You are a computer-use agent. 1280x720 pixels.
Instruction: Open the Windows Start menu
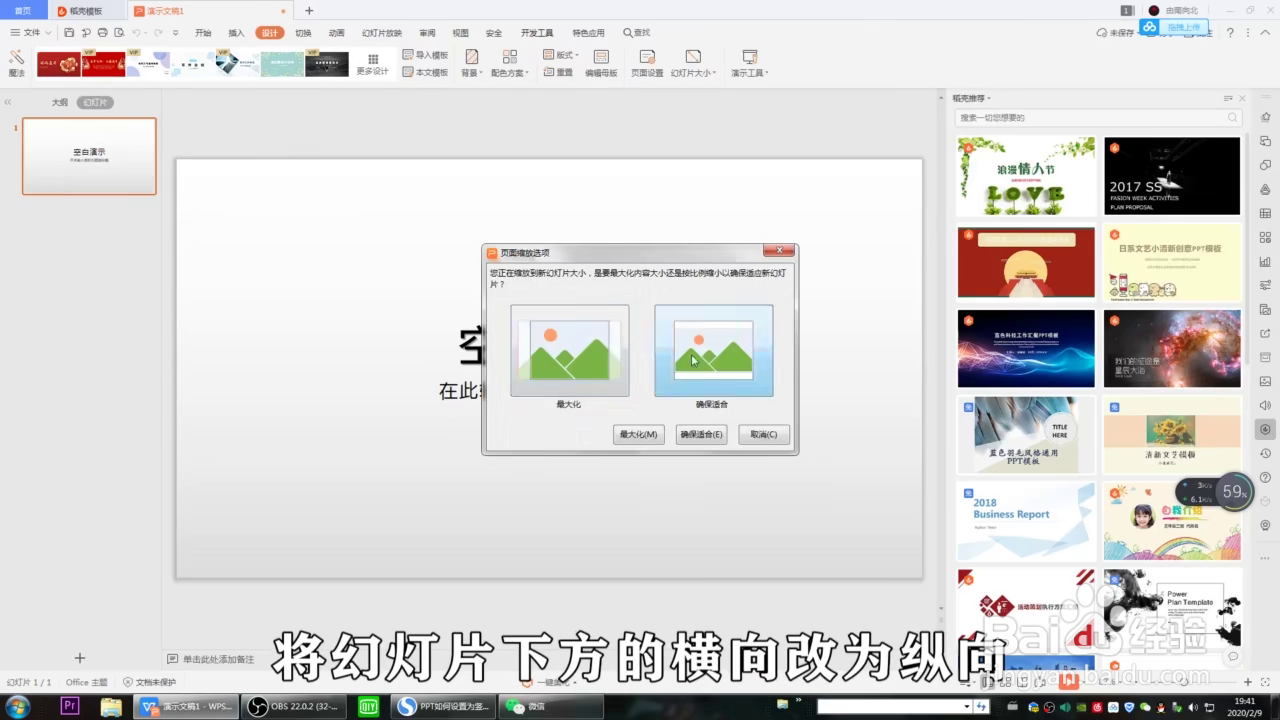(17, 706)
